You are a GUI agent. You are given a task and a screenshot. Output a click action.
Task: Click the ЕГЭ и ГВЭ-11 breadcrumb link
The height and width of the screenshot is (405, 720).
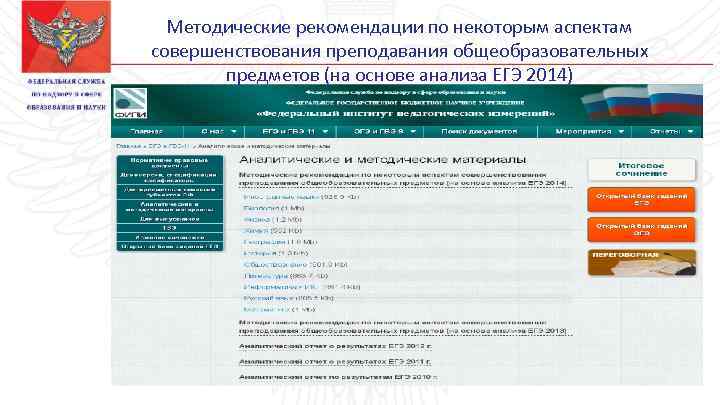(169, 146)
